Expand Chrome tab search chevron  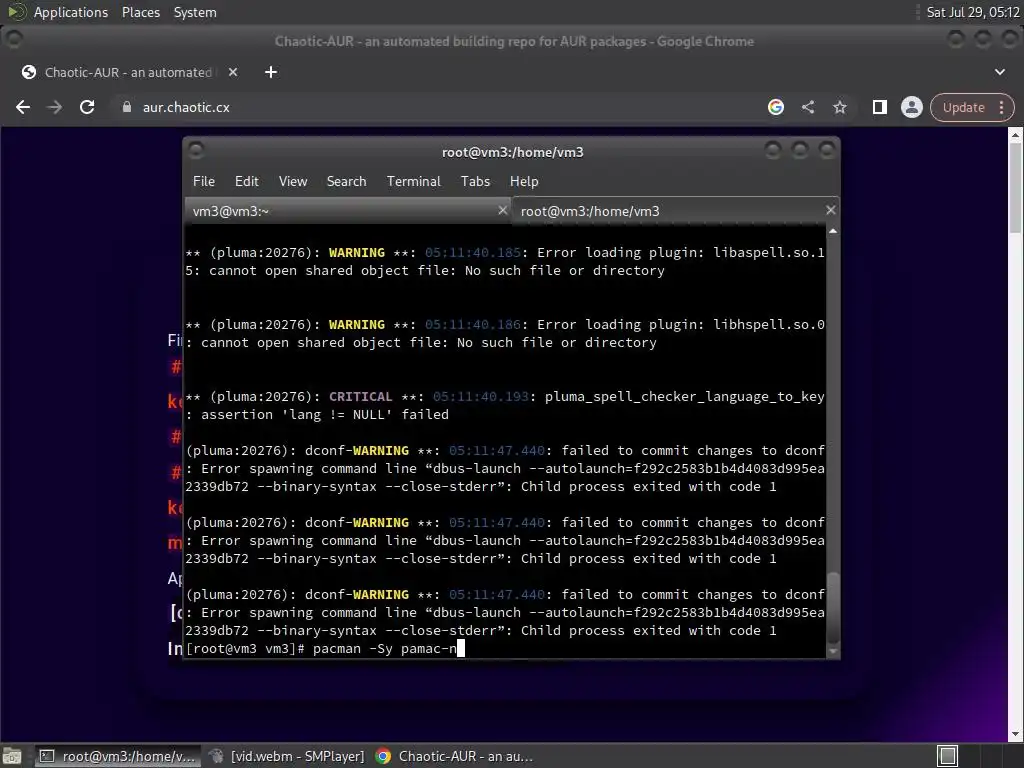(x=1000, y=72)
